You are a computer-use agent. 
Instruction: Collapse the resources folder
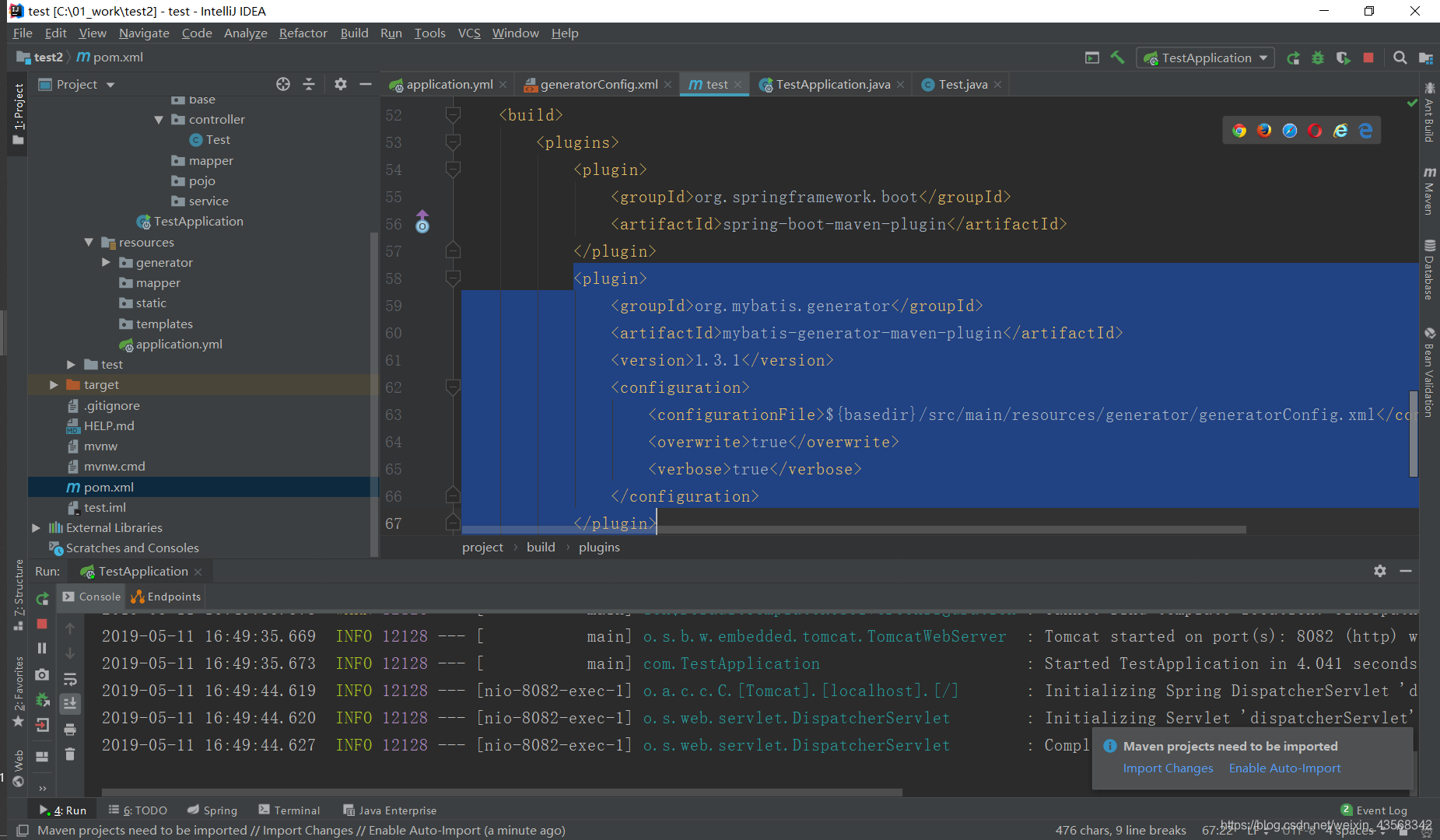[x=89, y=243]
